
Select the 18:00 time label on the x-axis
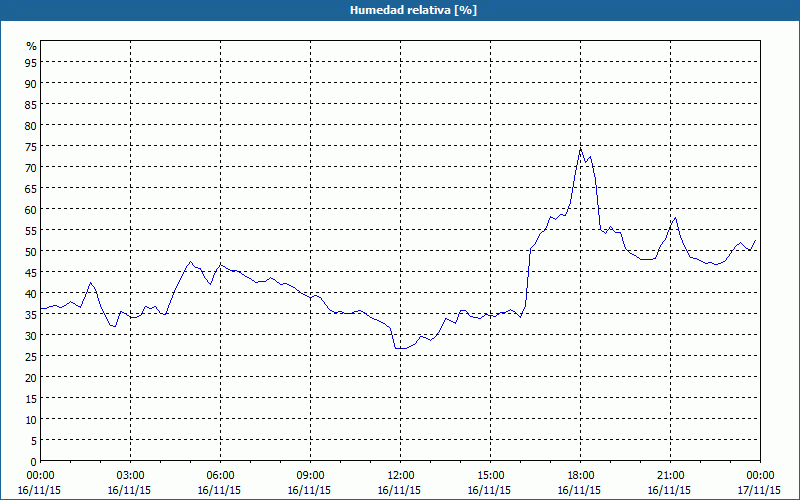point(581,476)
